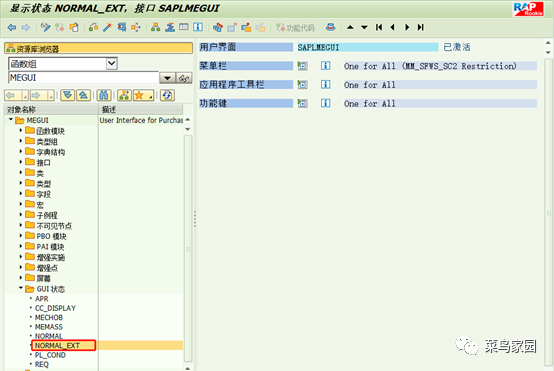Click the refresh object list icon
The image size is (554, 371).
[x=167, y=95]
